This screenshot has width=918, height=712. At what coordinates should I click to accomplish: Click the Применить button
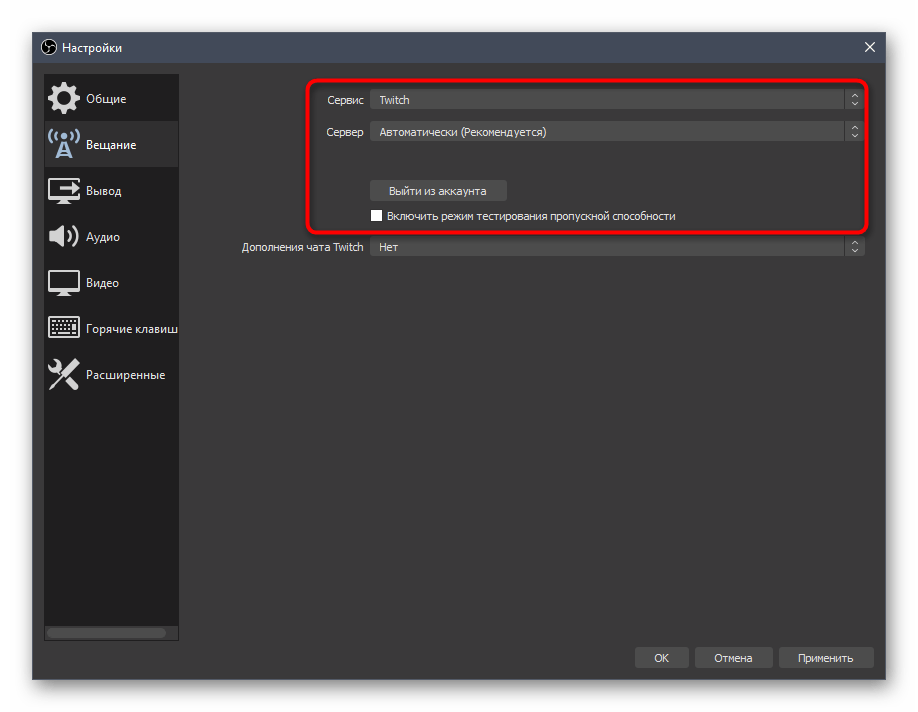825,658
